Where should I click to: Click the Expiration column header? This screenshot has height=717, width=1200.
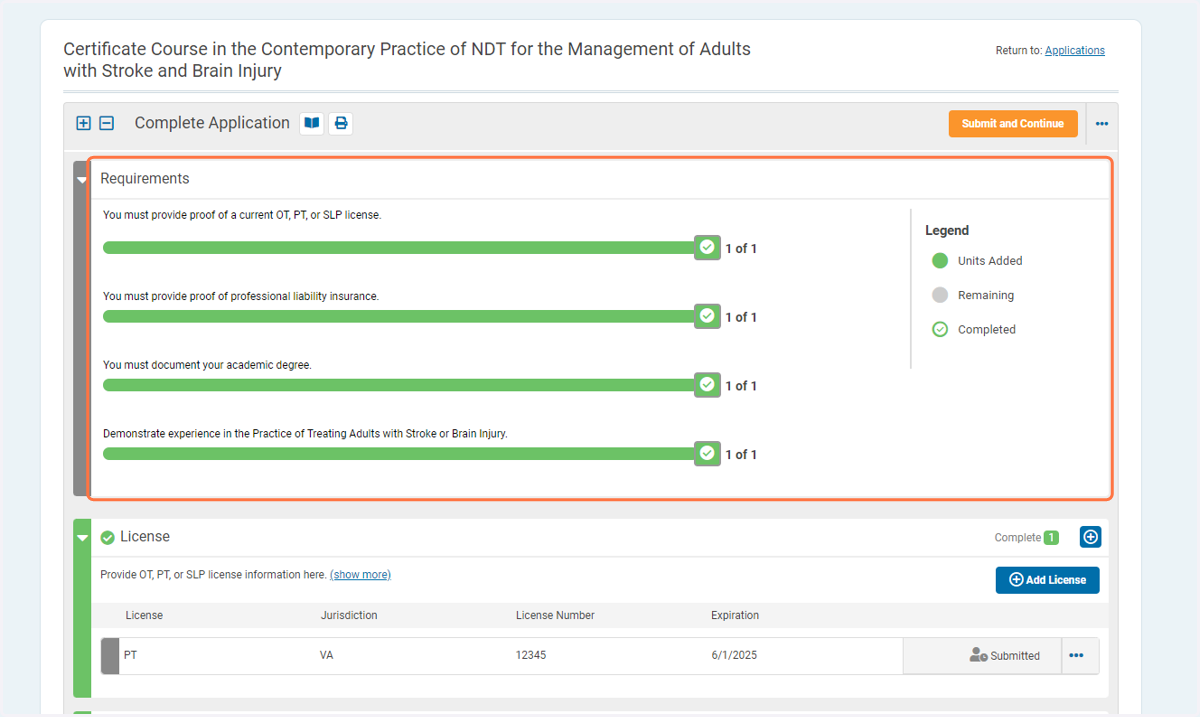coord(735,616)
